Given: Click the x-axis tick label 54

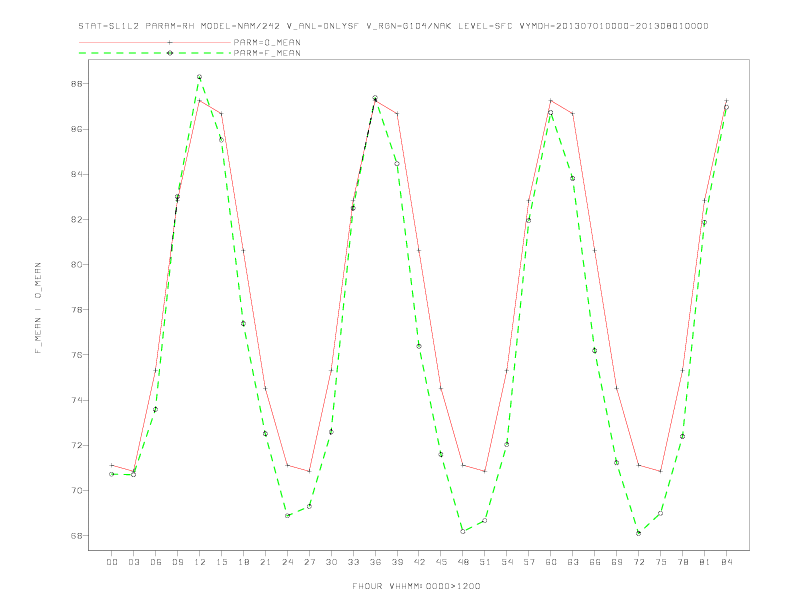Looking at the screenshot, I should point(507,562).
